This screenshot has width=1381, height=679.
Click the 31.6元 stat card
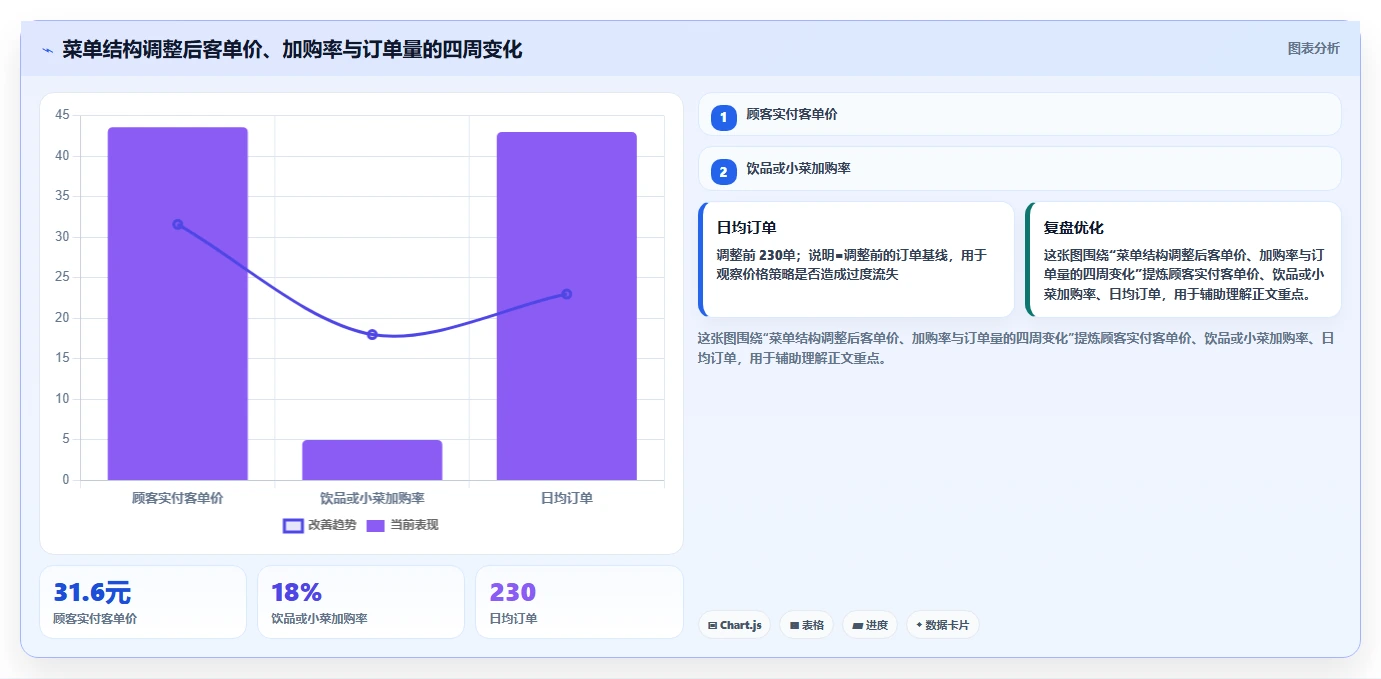point(143,602)
